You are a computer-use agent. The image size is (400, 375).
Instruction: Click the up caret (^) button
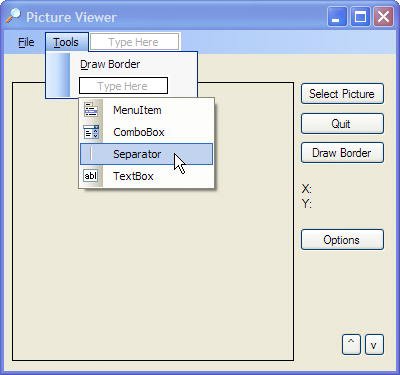click(351, 345)
